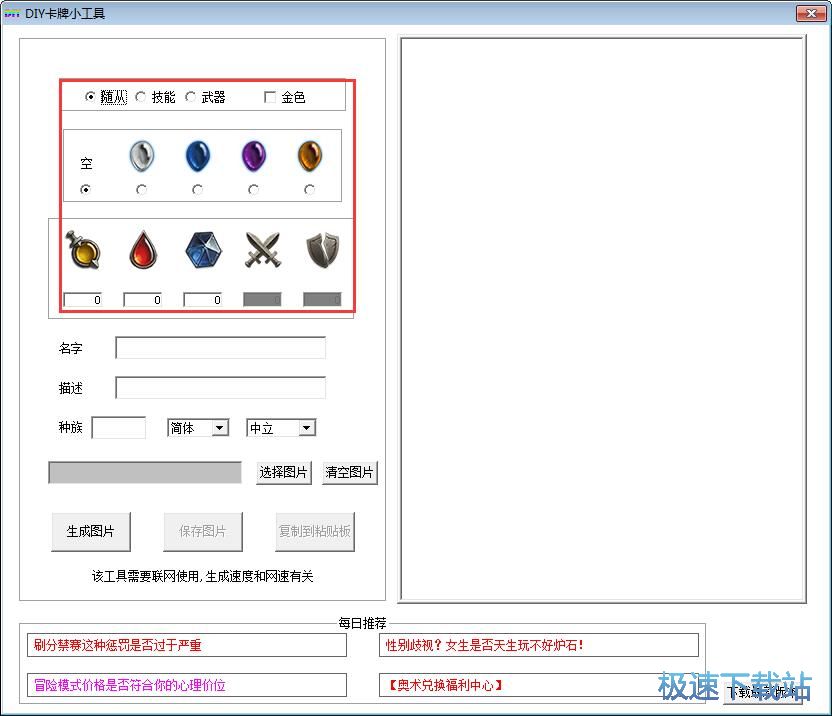Image resolution: width=832 pixels, height=716 pixels.
Task: Click the red blood drop health icon
Action: tap(144, 251)
